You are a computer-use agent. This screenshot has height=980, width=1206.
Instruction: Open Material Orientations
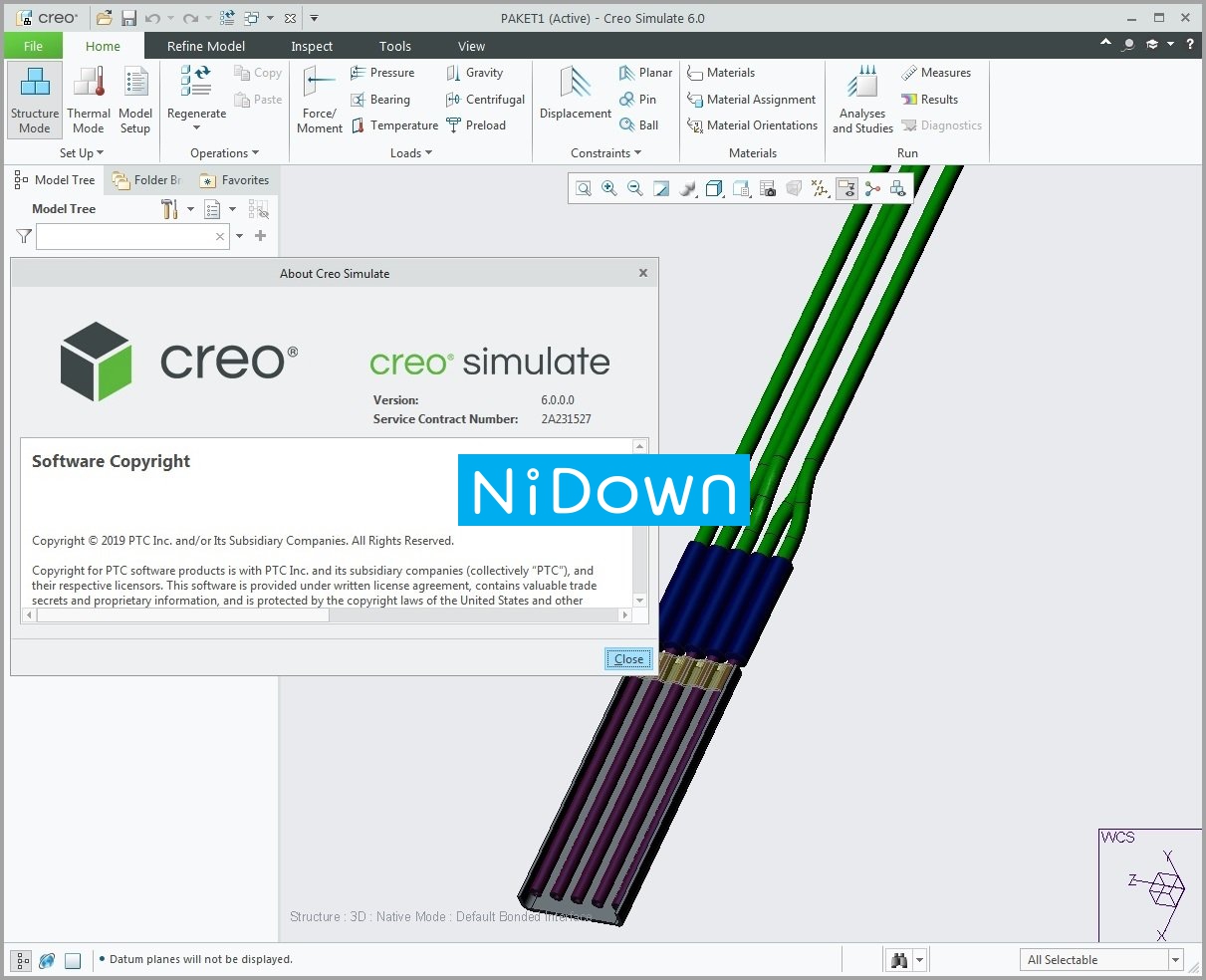point(753,125)
